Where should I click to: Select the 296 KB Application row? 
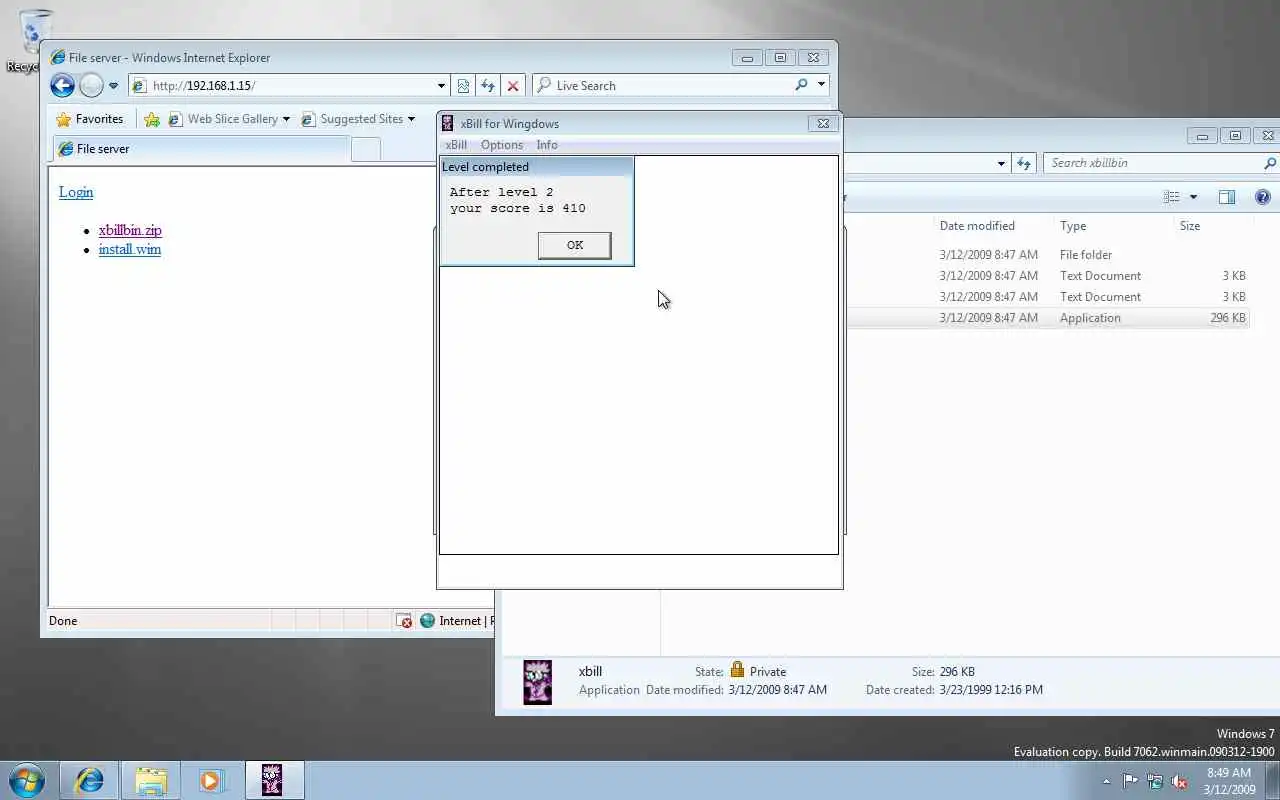tap(1046, 318)
